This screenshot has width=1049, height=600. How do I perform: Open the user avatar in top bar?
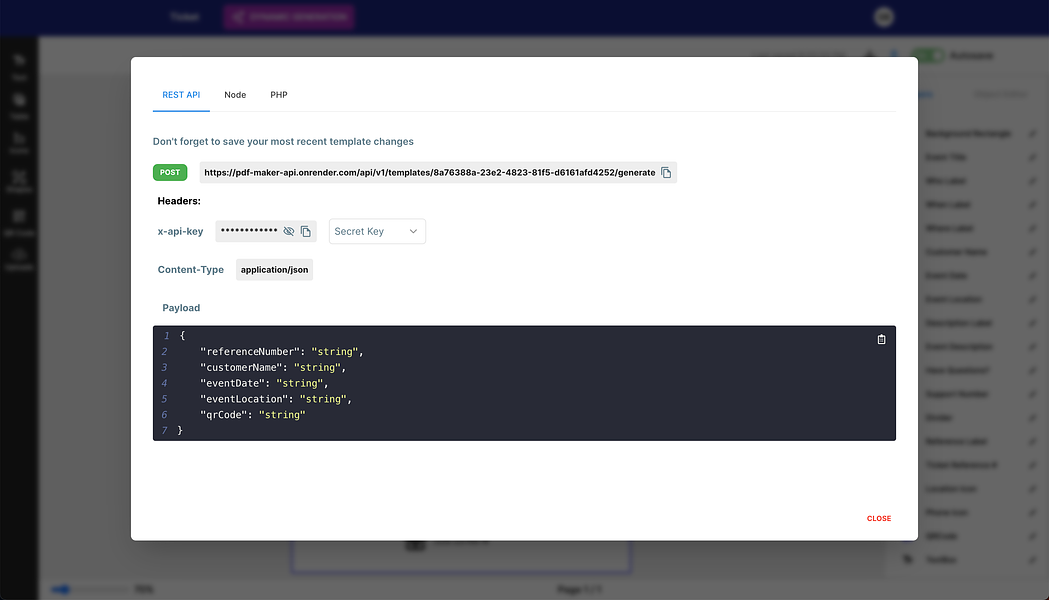(x=884, y=17)
